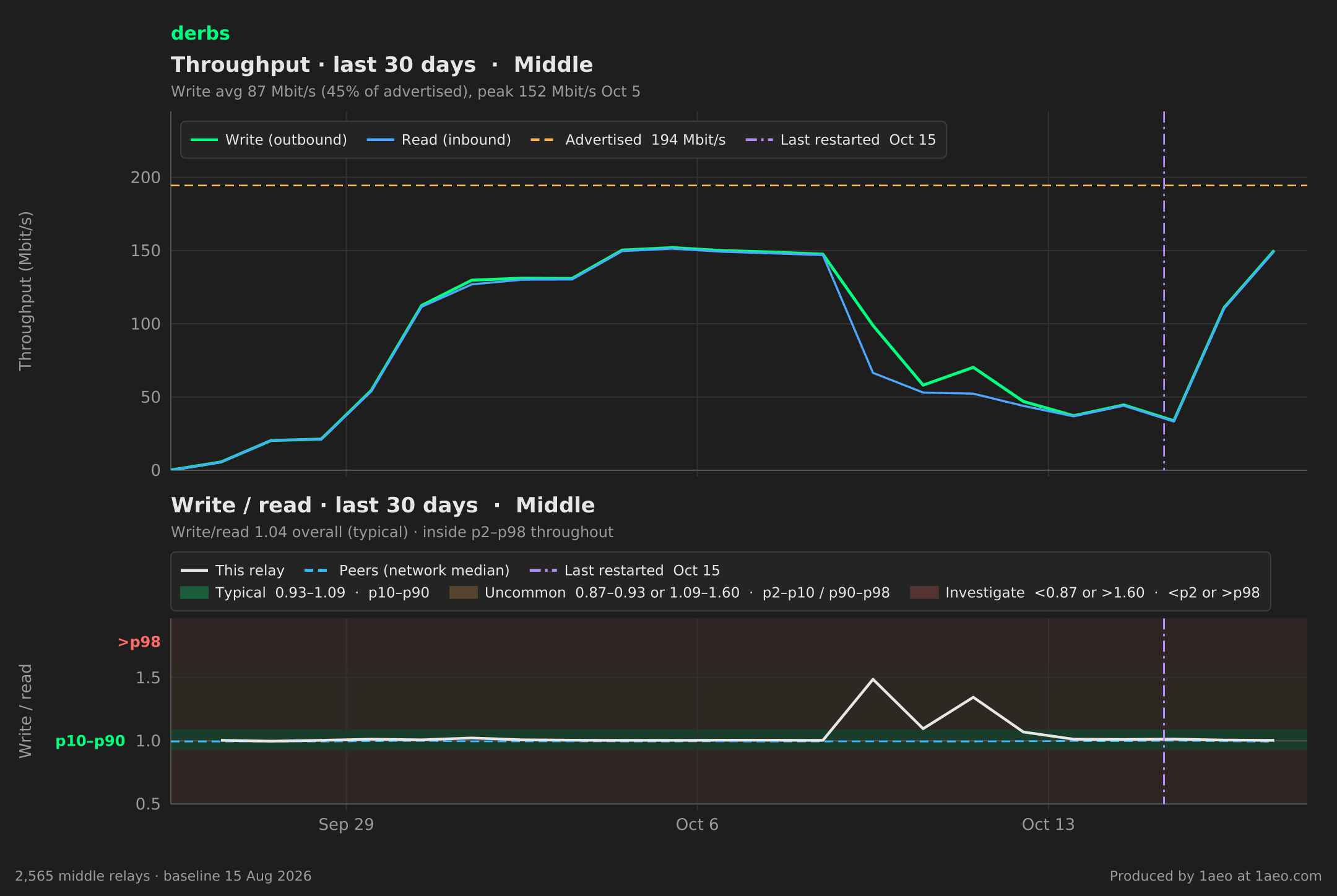The width and height of the screenshot is (1337, 896).
Task: Click the red '>p98' axis label
Action: [139, 642]
